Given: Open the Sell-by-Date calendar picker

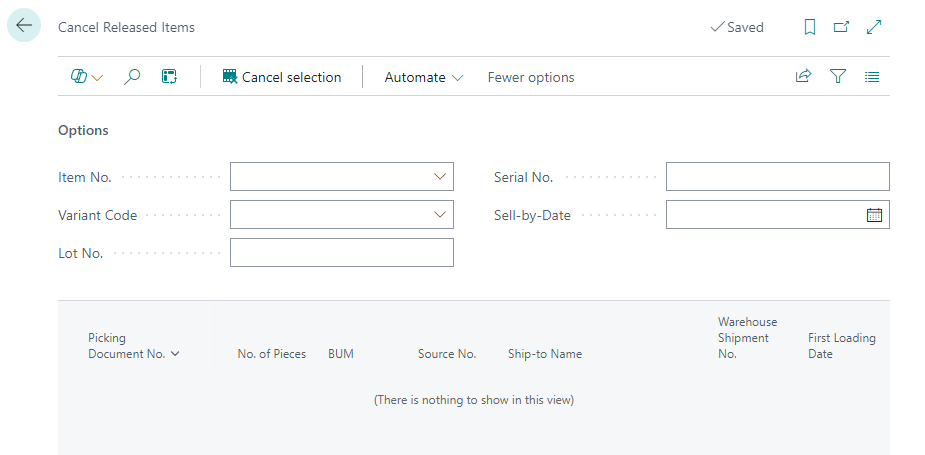Looking at the screenshot, I should 874,215.
